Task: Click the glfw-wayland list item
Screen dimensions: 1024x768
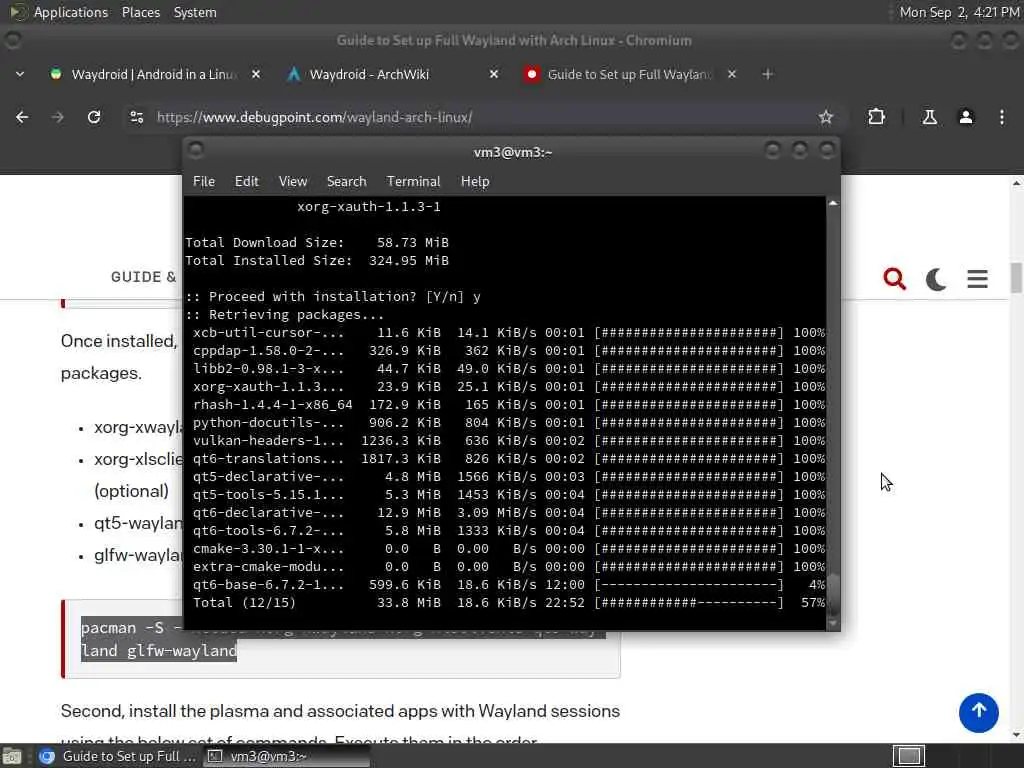Action: click(137, 556)
